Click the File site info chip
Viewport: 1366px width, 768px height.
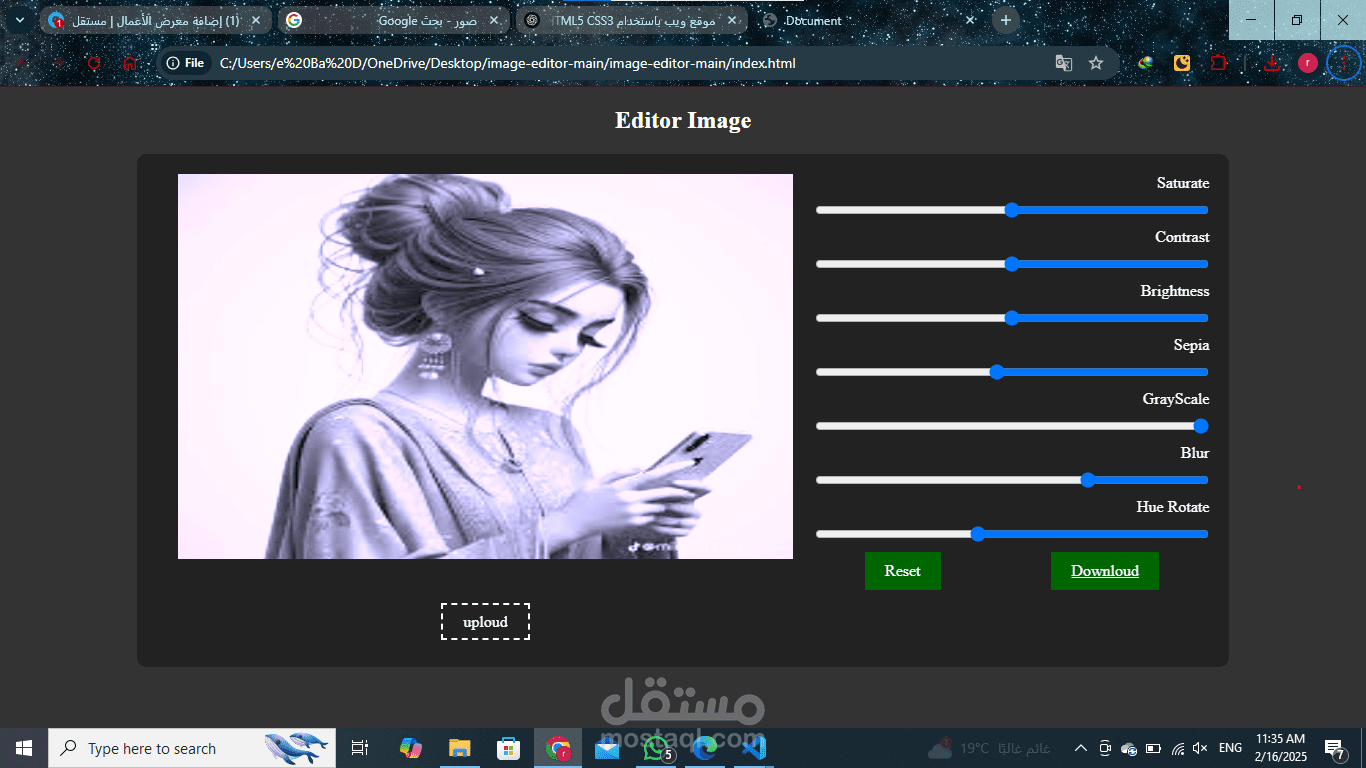(186, 63)
